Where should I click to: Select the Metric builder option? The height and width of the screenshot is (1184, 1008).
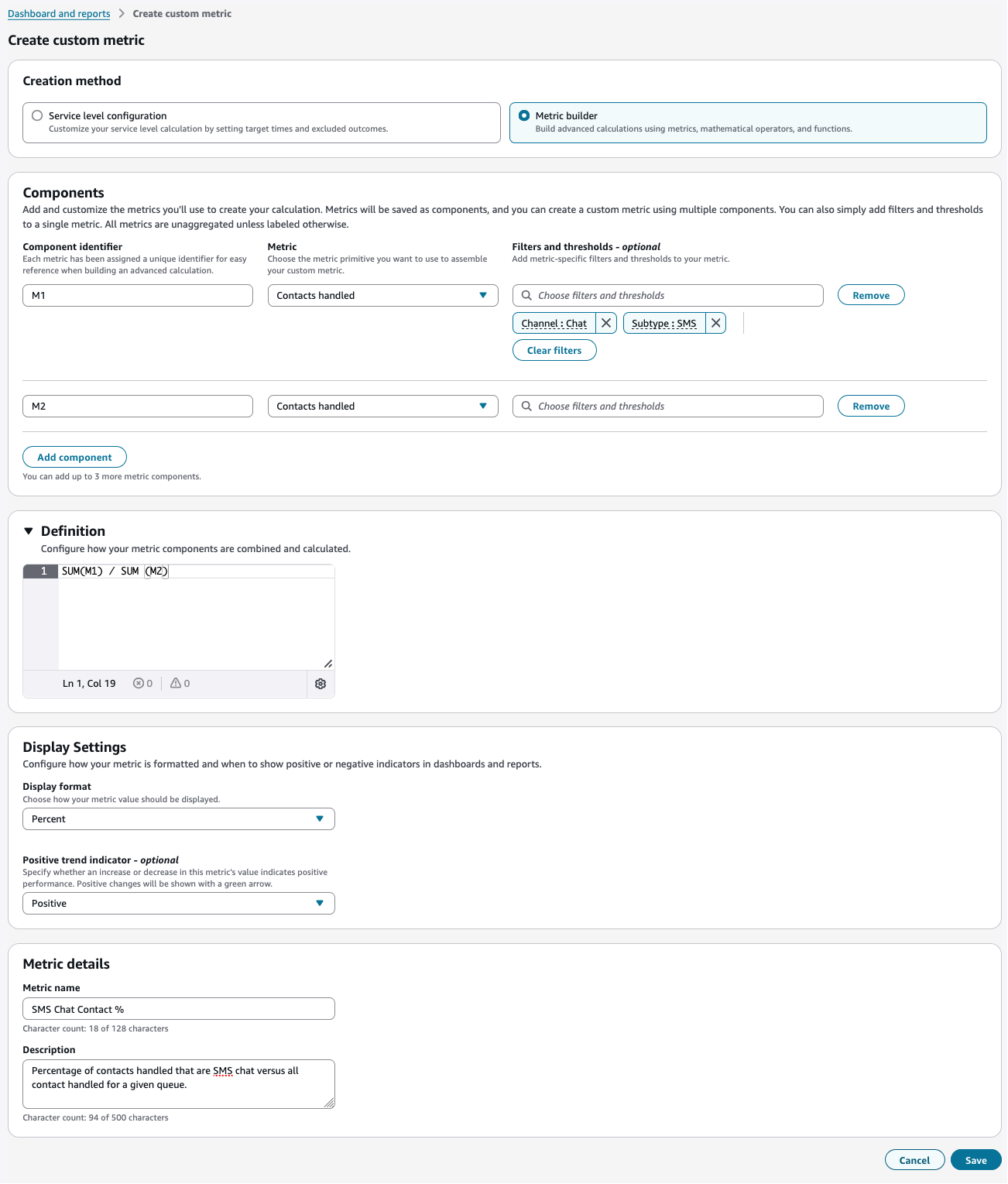[x=523, y=115]
